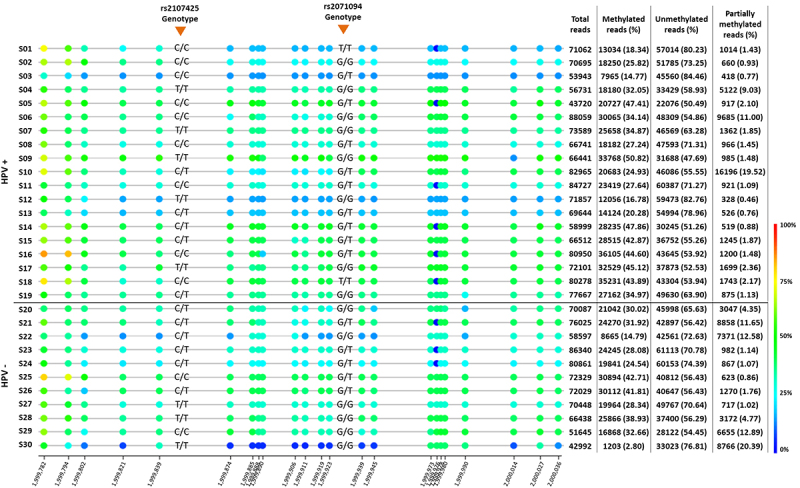The width and height of the screenshot is (800, 488).
Task: Select the S30 sample row label
Action: click(24, 444)
